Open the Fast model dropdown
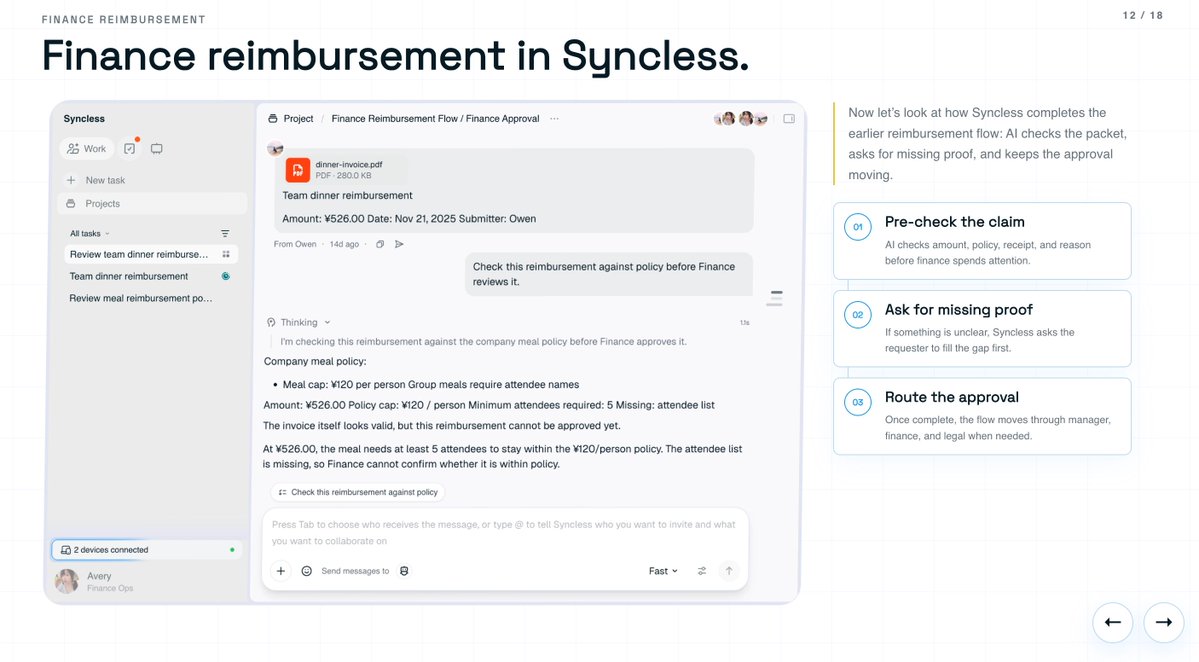Viewport: 1199px width, 662px height. [663, 571]
